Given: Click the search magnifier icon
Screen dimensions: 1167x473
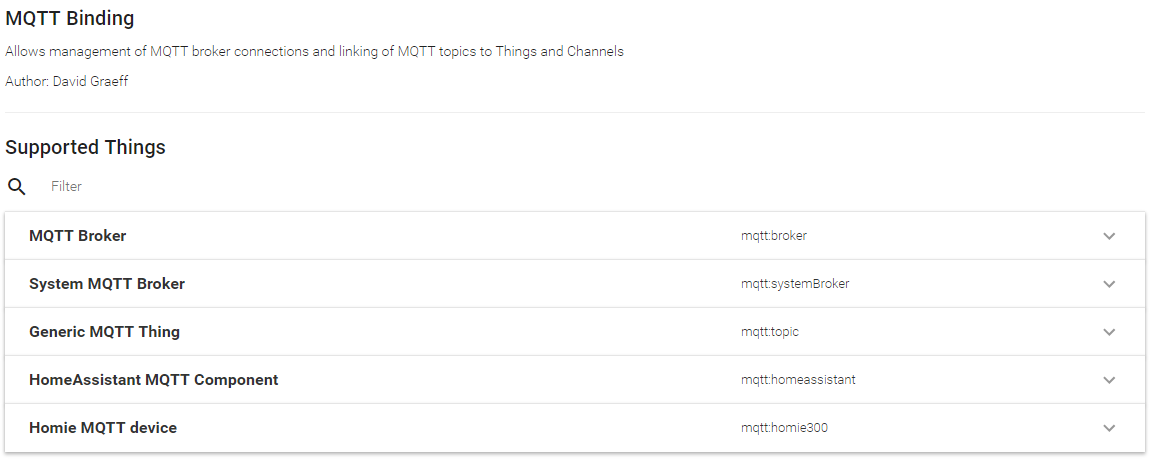Looking at the screenshot, I should tap(17, 186).
